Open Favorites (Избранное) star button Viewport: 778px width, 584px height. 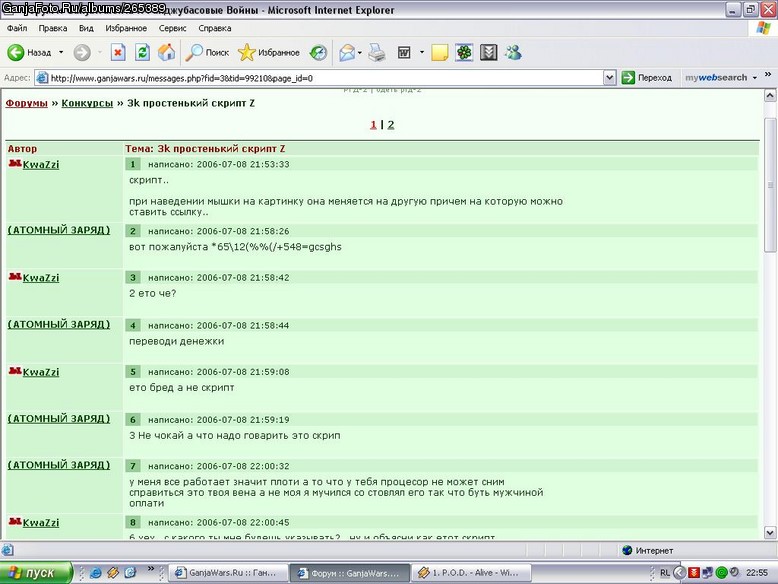268,52
